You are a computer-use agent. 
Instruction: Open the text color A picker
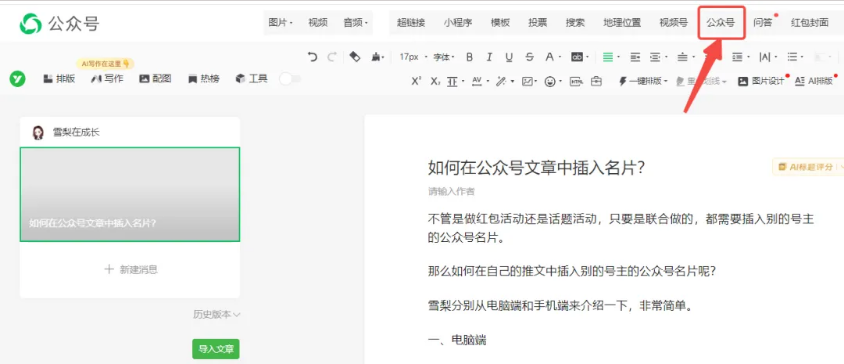[553, 57]
